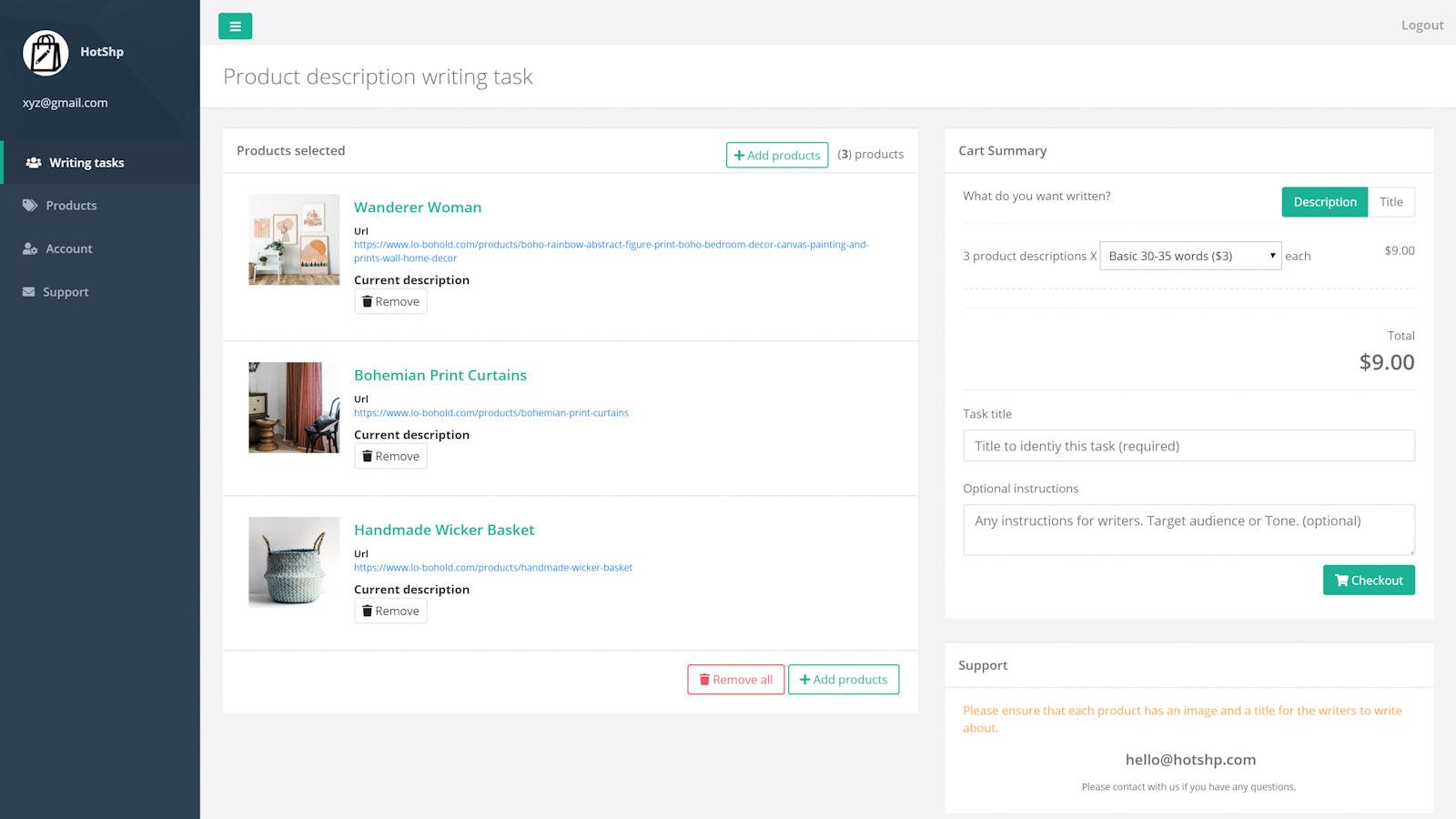
Task: Remove the Bohemian Print Curtains product
Action: [x=390, y=456]
